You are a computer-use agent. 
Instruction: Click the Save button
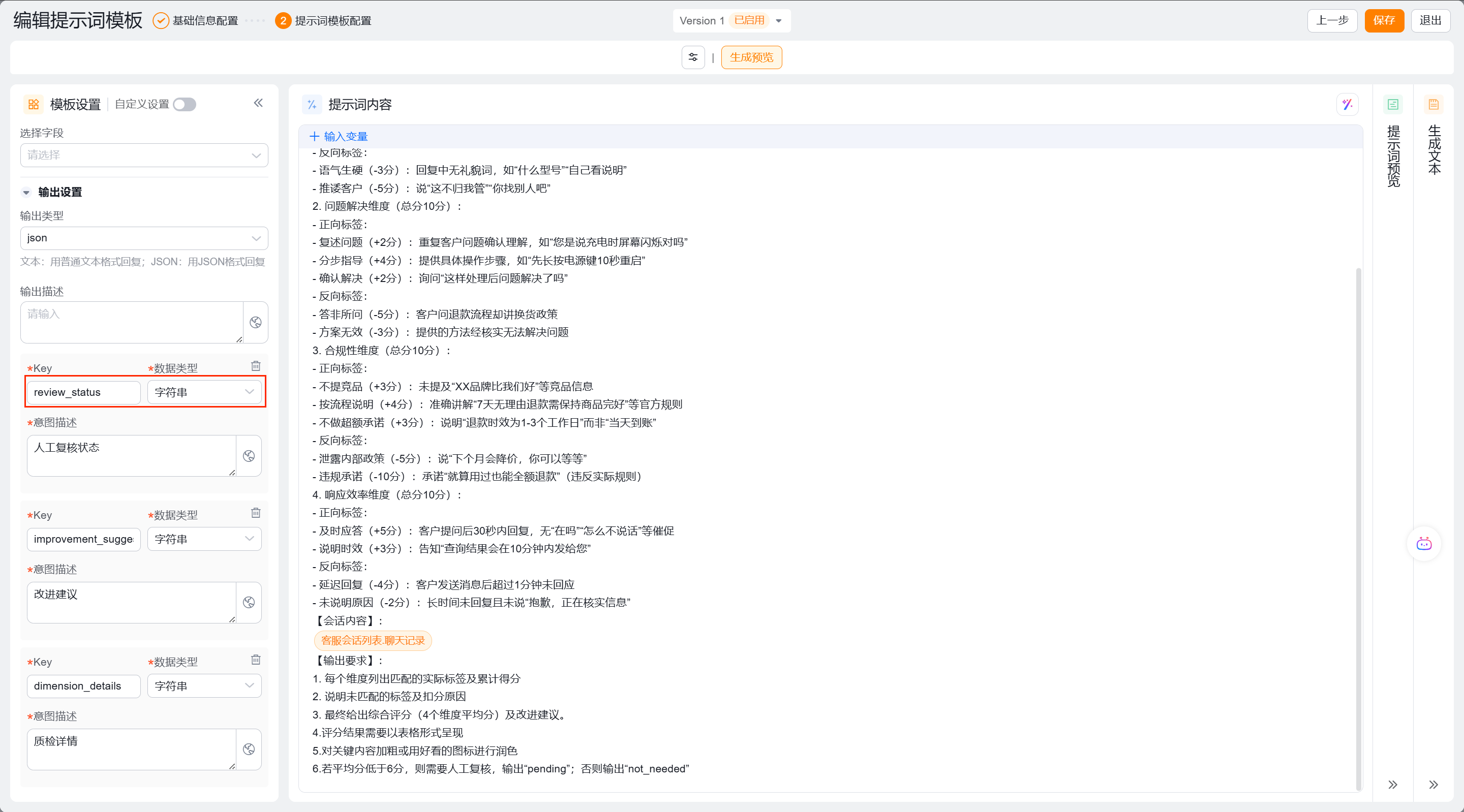[1383, 20]
